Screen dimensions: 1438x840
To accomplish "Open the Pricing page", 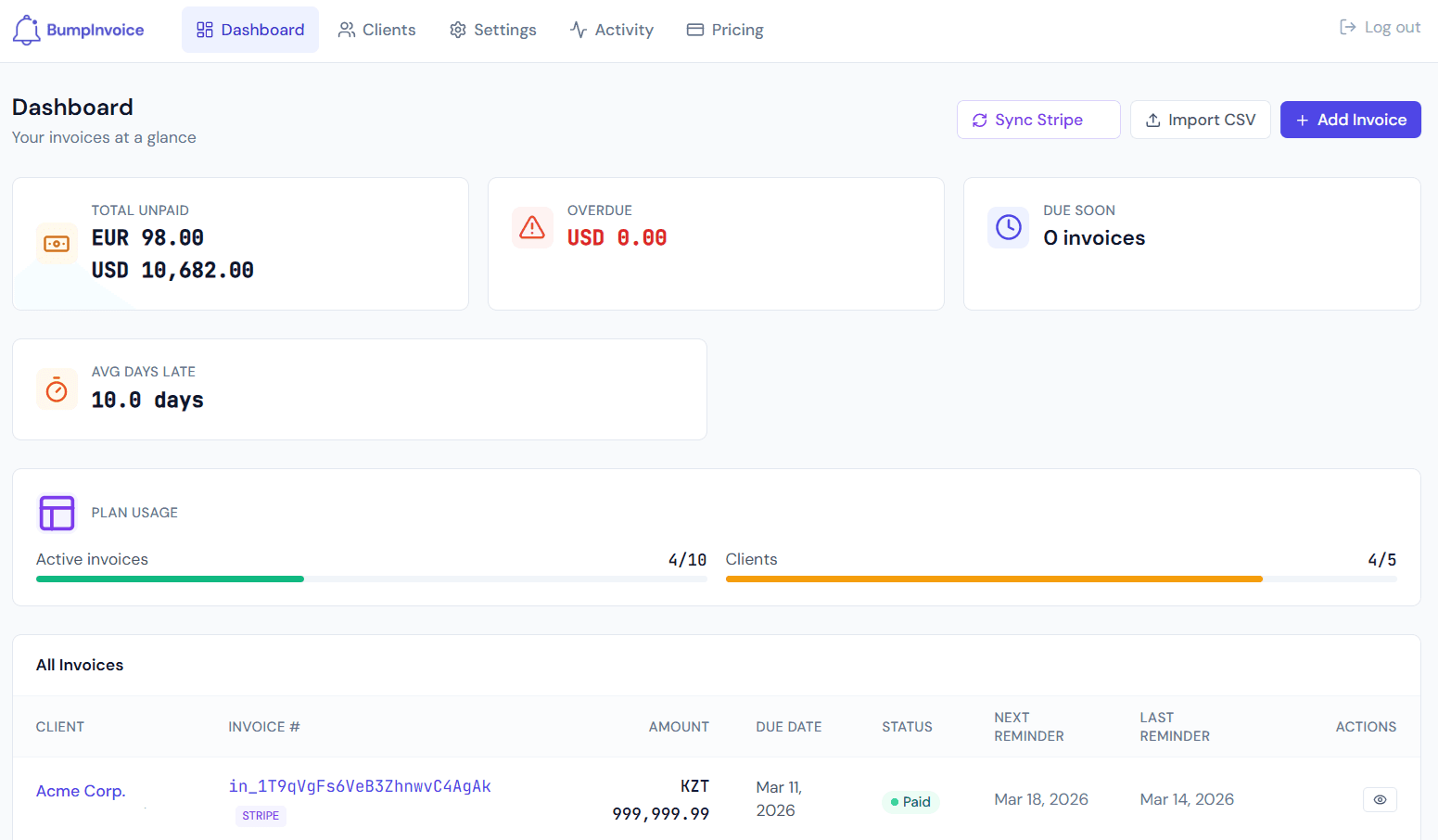I will 724,29.
